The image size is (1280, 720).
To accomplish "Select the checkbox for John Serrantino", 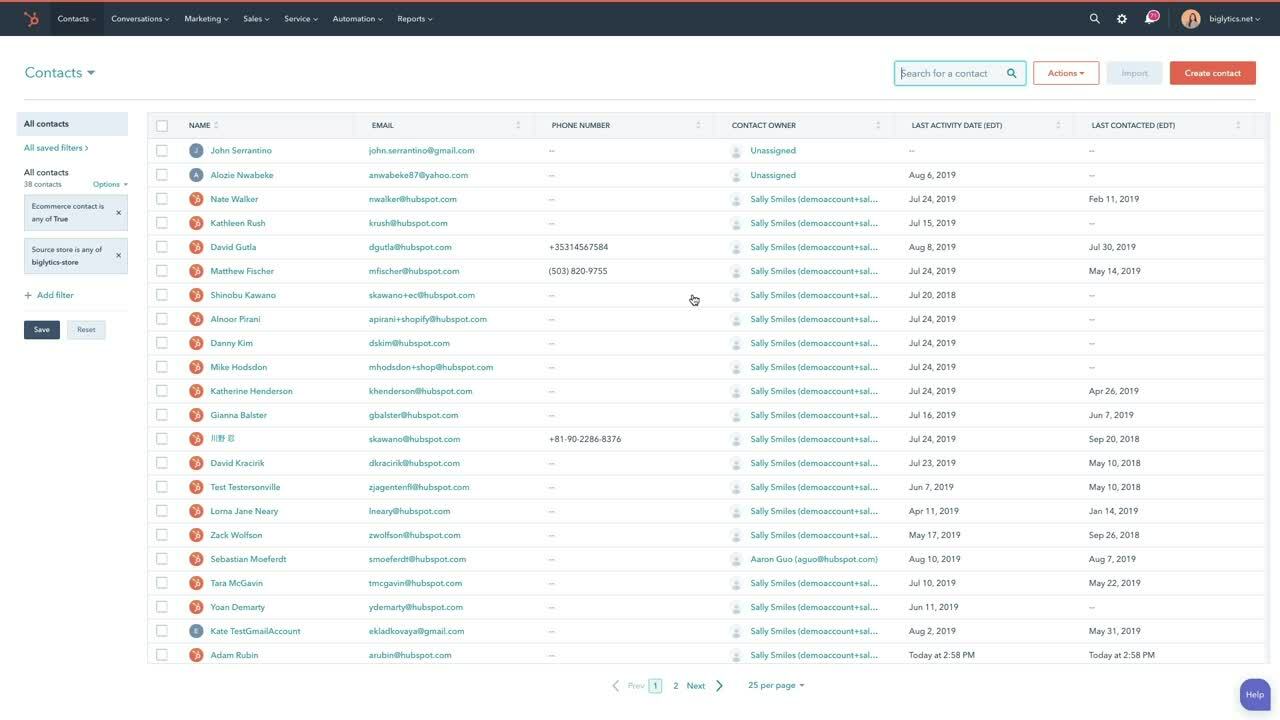I will [162, 151].
